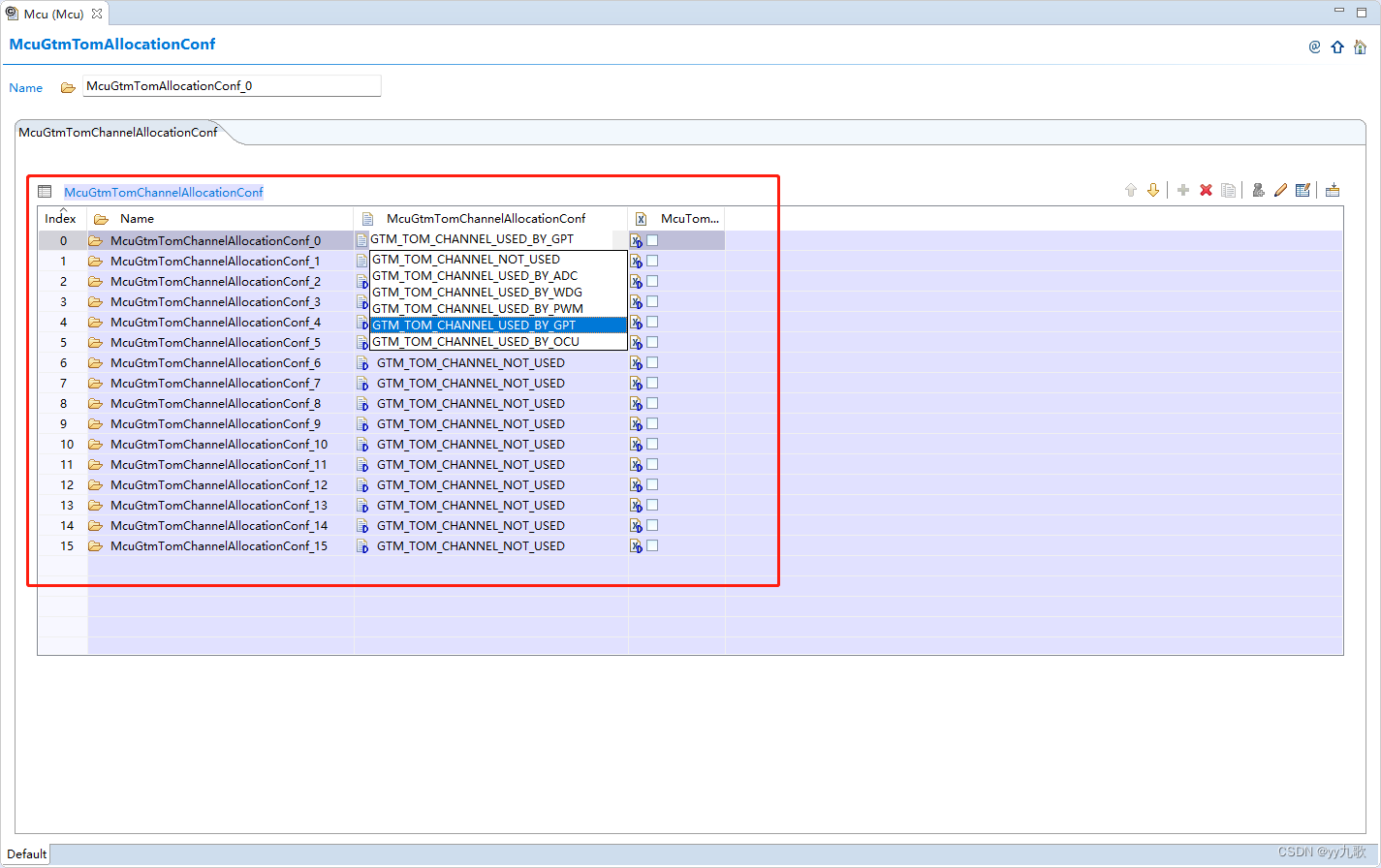Click the red delete row icon

[x=1206, y=190]
